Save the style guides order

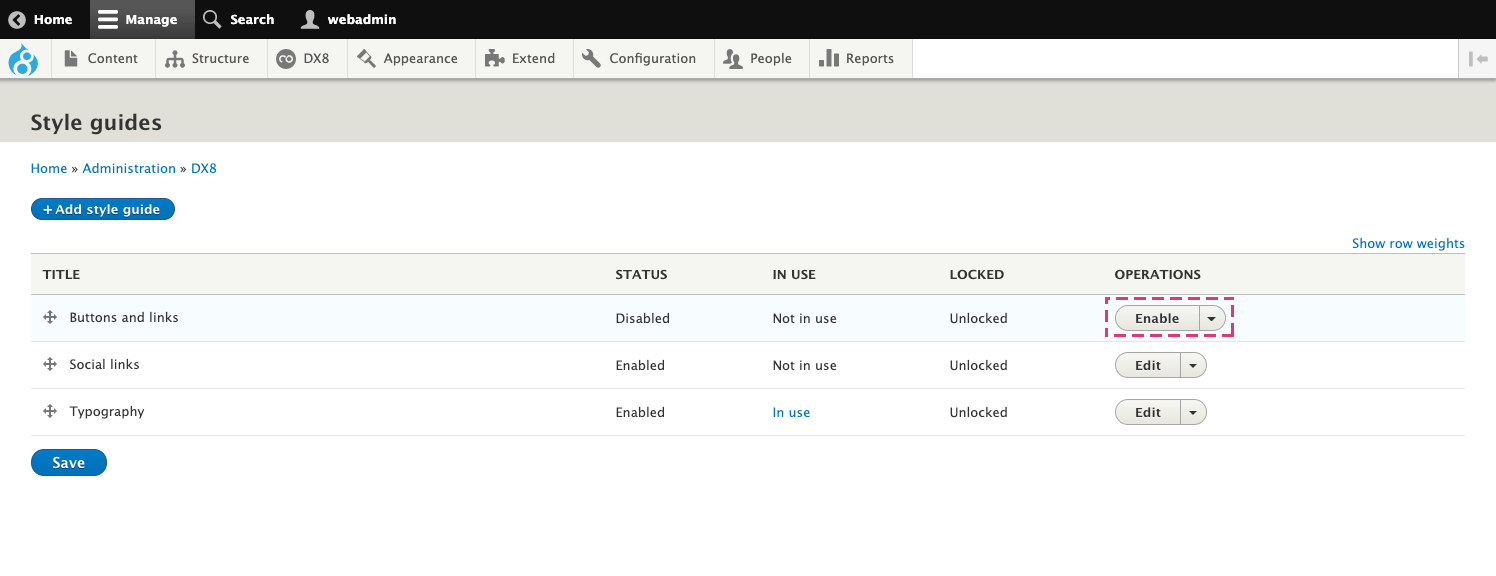pyautogui.click(x=68, y=463)
